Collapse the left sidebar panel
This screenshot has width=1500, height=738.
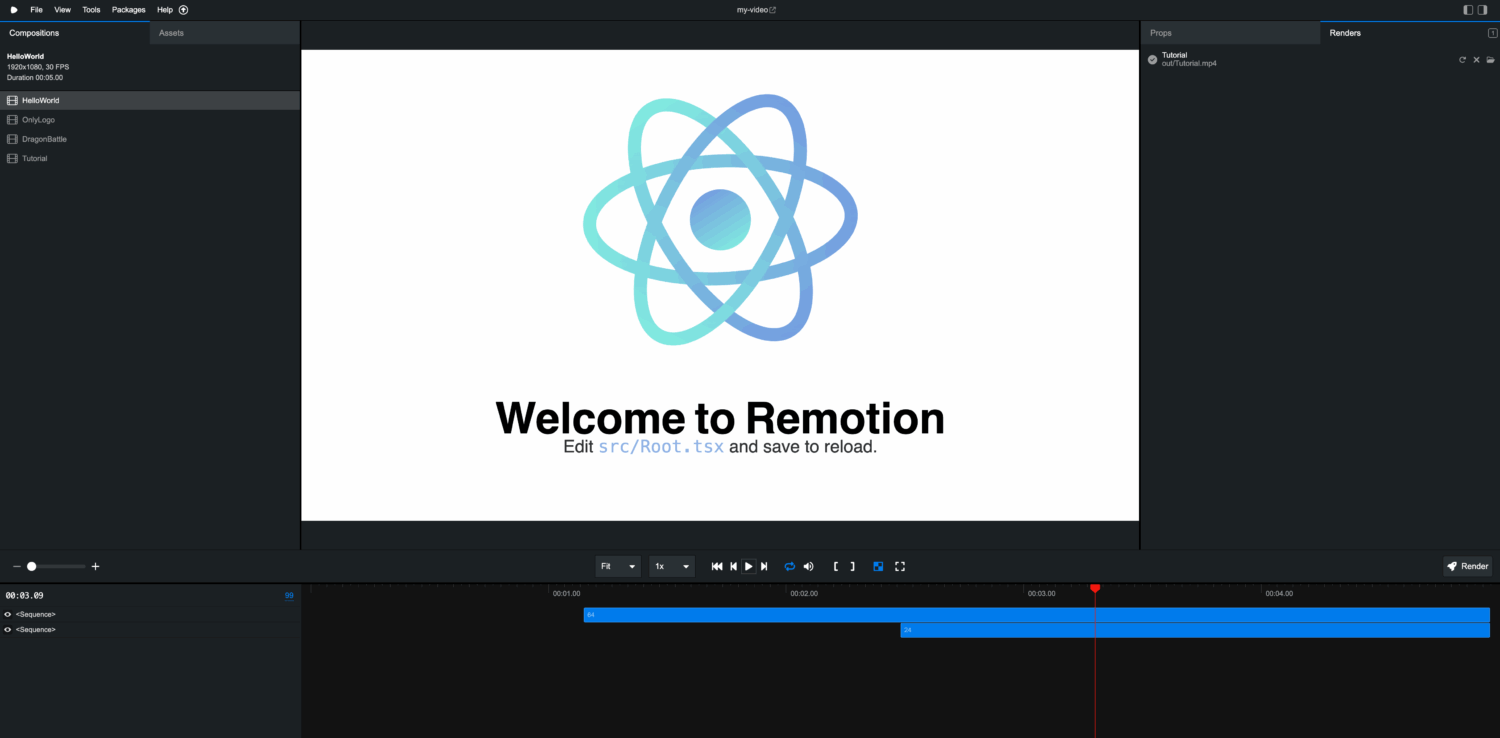coord(1468,10)
